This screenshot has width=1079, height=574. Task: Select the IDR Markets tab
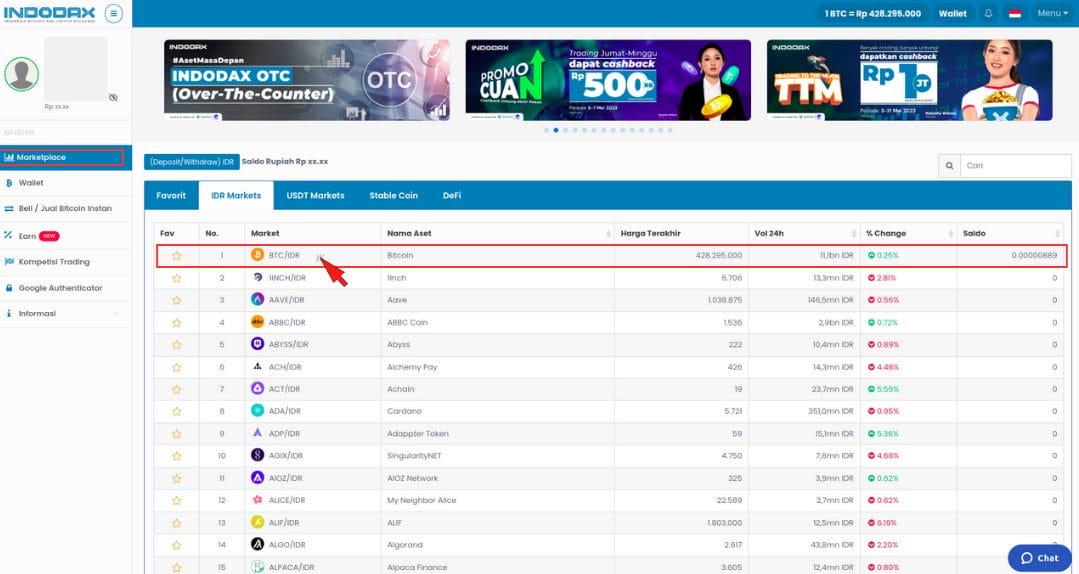point(236,195)
